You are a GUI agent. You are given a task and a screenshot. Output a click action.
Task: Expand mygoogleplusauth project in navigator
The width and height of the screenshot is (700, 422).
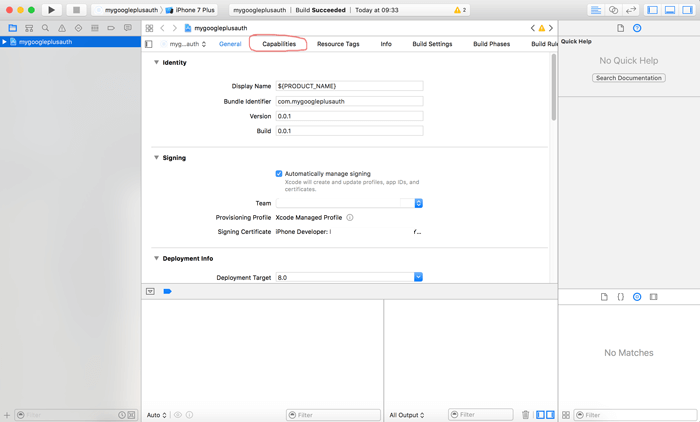(x=4, y=42)
